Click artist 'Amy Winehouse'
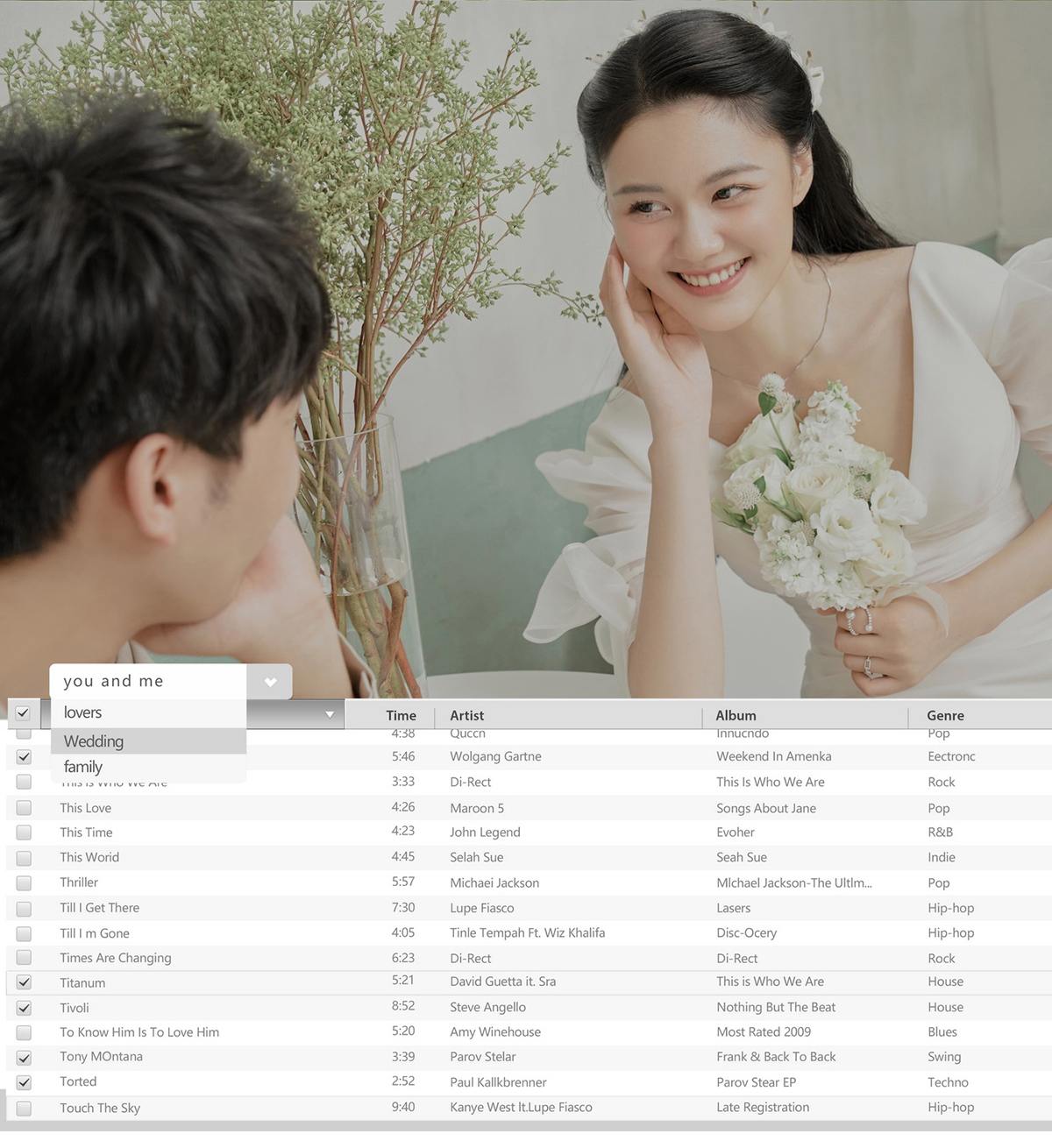The width and height of the screenshot is (1052, 1148). 495,1032
